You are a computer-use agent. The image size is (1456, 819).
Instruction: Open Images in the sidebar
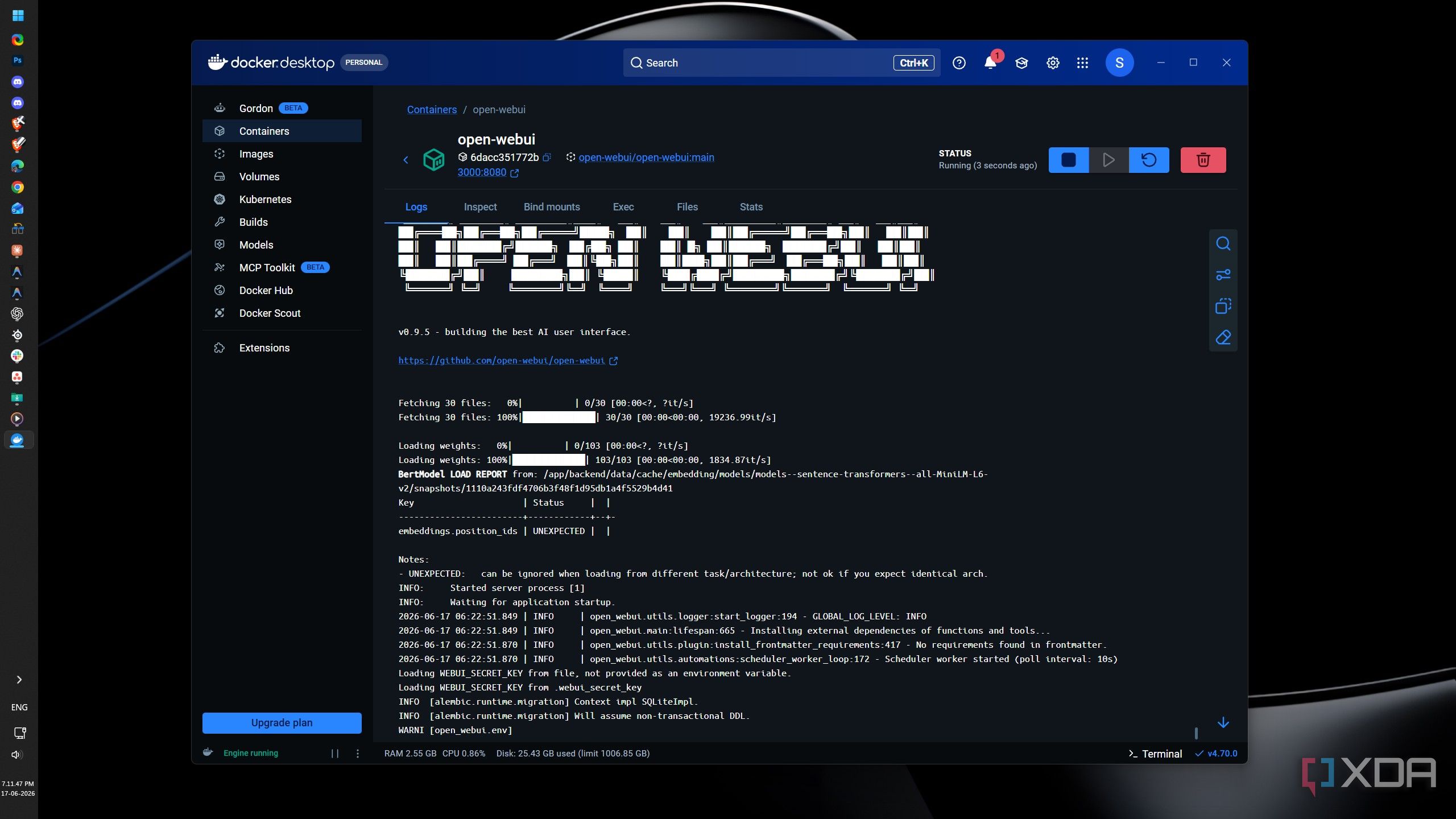(x=282, y=154)
